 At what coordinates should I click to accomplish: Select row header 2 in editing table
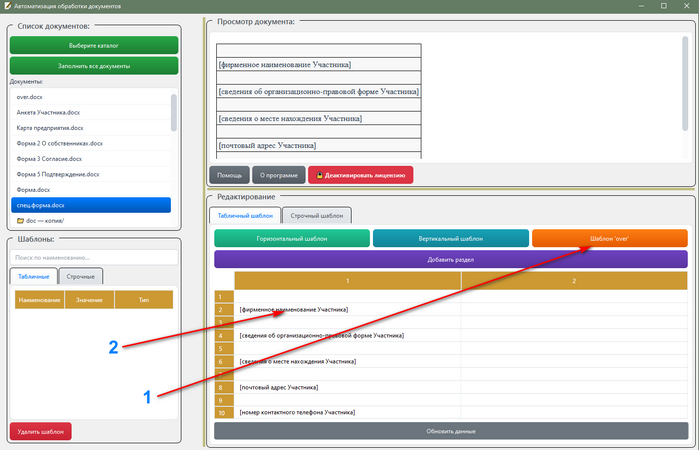pyautogui.click(x=224, y=309)
